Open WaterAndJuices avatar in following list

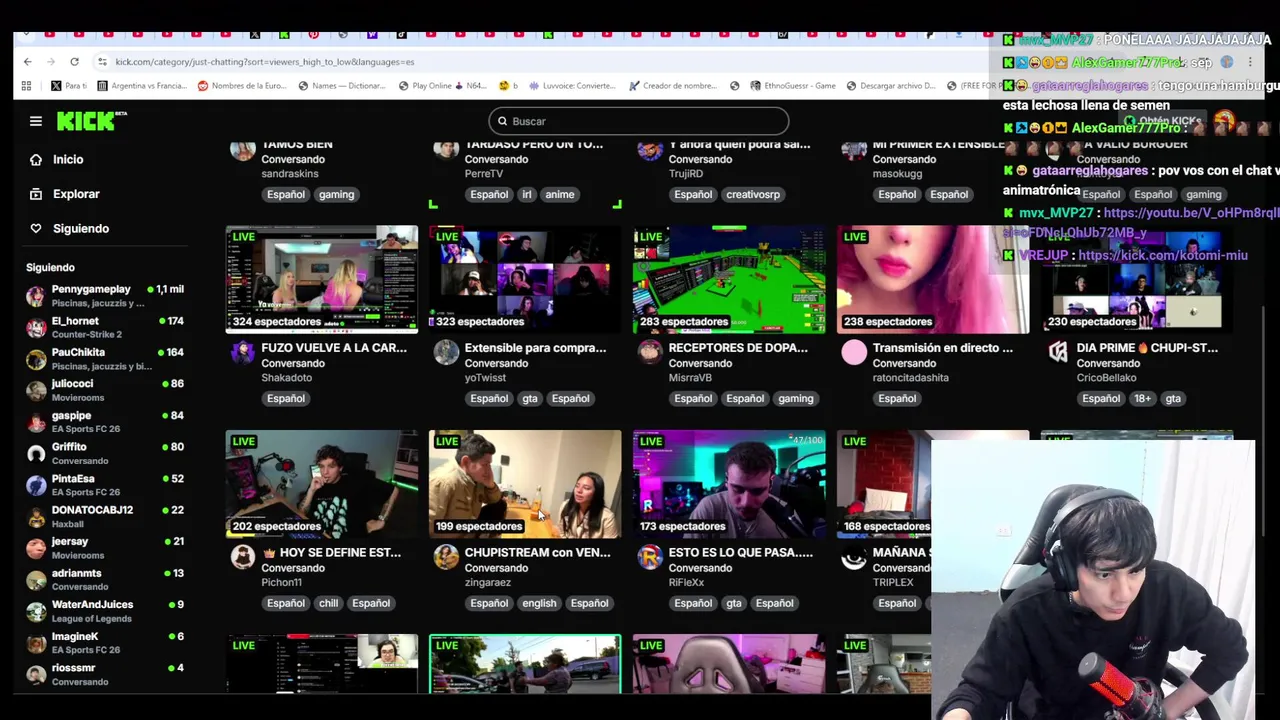(36, 611)
